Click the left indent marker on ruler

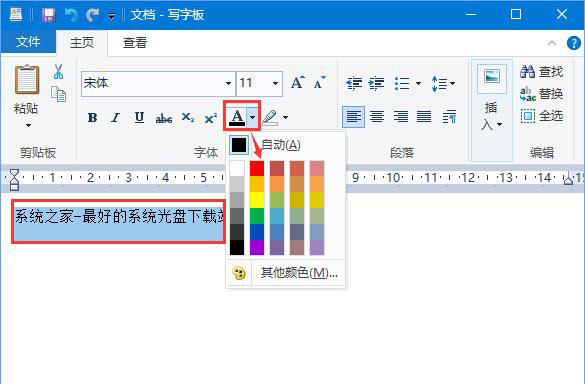(14, 179)
